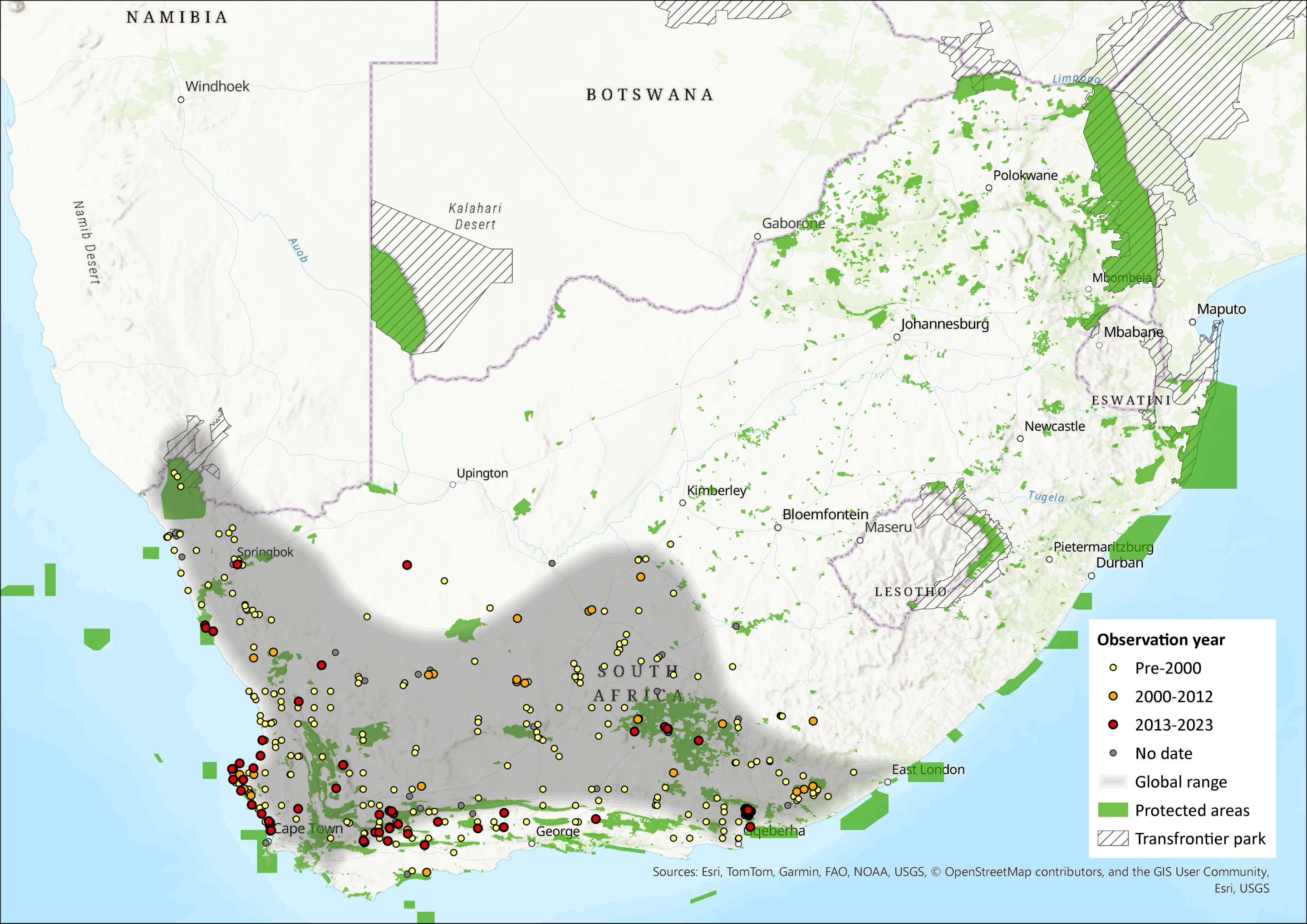Click the Gaborone city marker circle
Screen dimensions: 1307x924
757,236
